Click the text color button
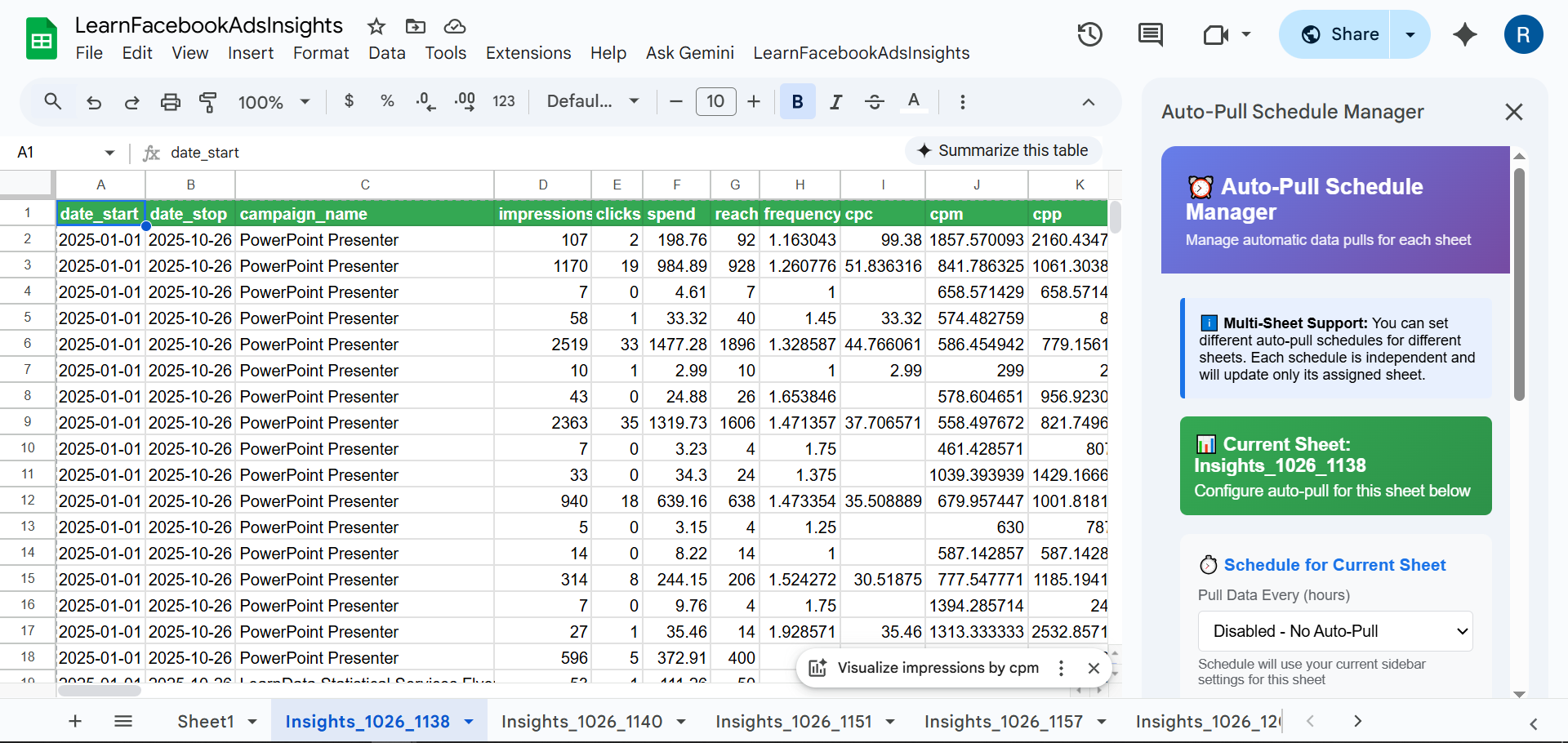 (914, 102)
